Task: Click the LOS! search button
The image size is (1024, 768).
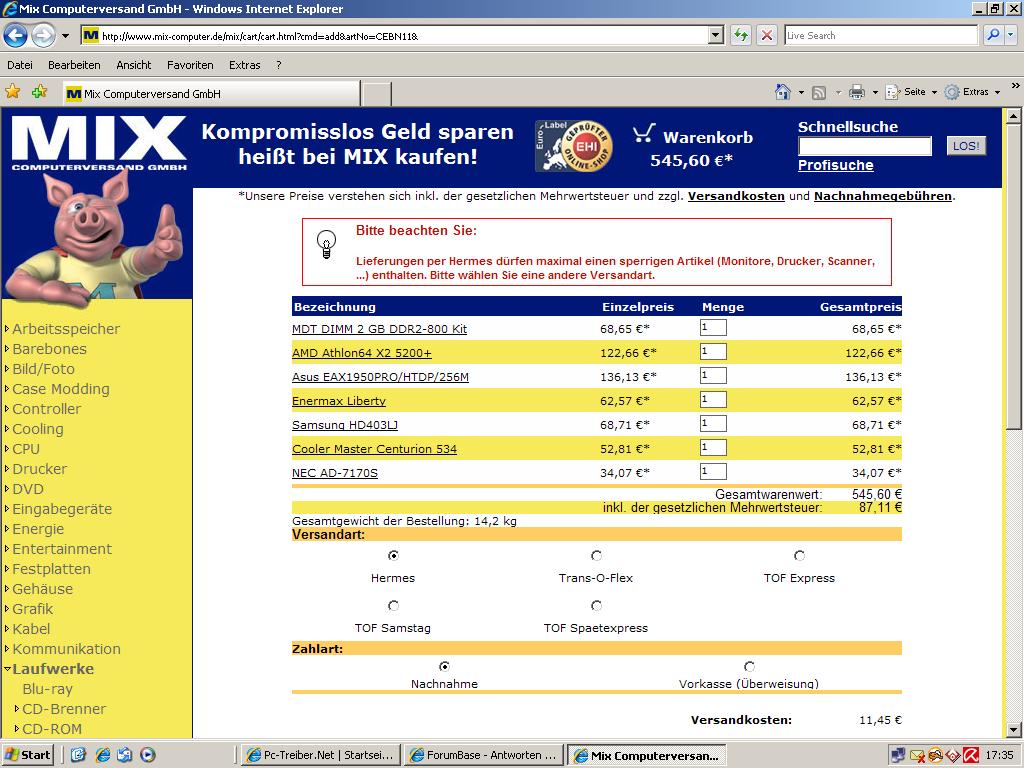Action: pos(966,146)
